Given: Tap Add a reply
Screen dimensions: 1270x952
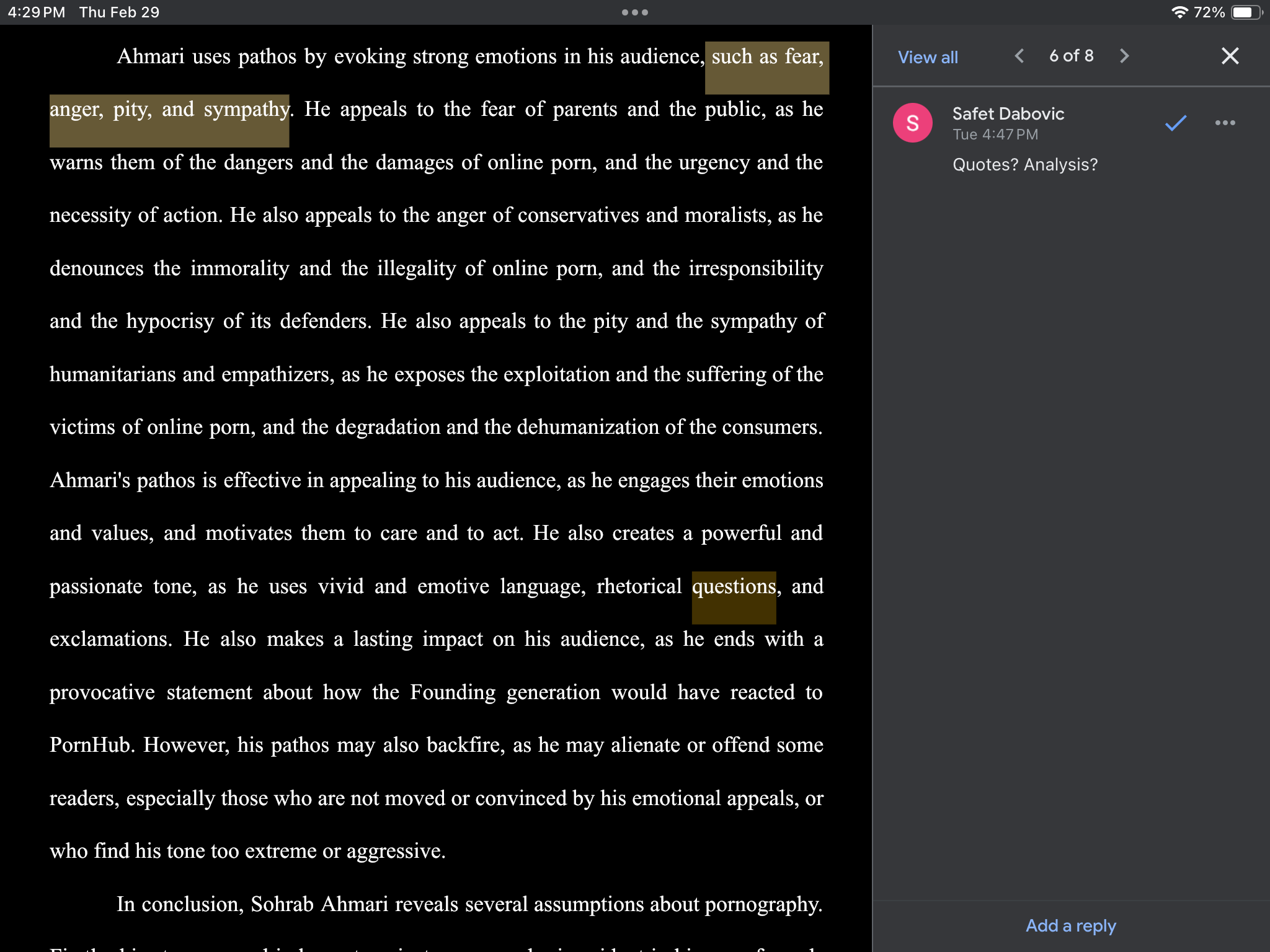Looking at the screenshot, I should pyautogui.click(x=1070, y=925).
